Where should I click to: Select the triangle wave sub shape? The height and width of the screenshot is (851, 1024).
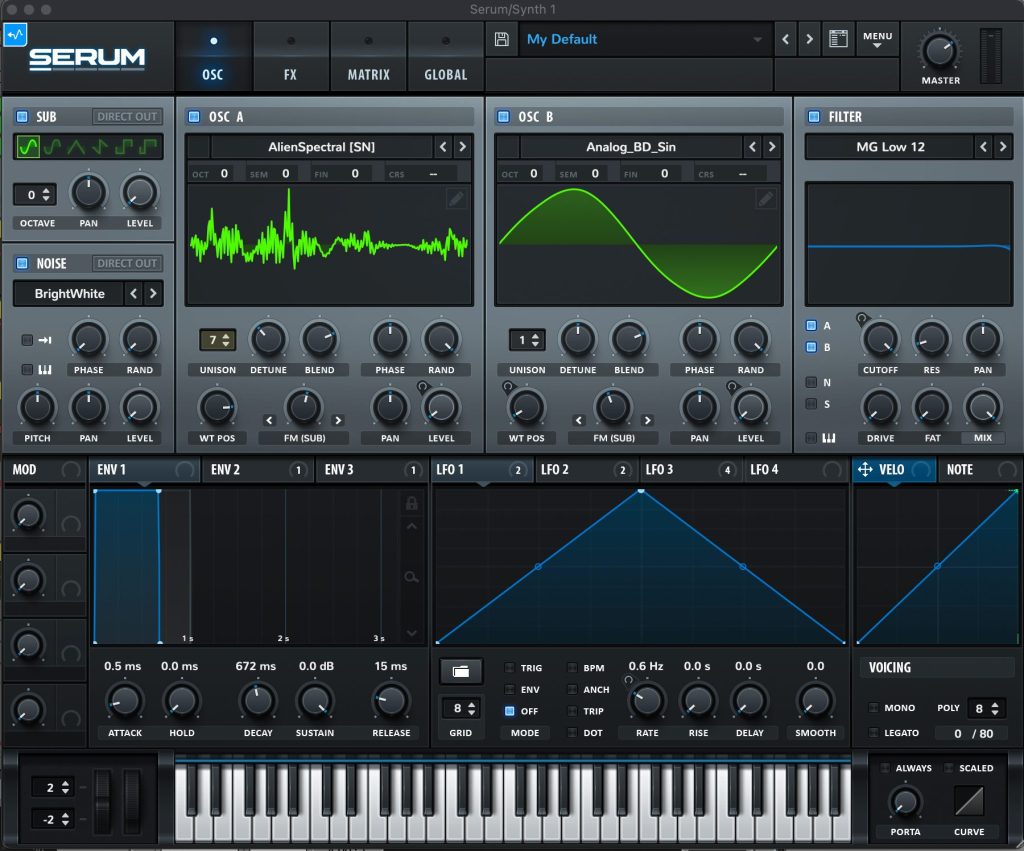tap(76, 147)
